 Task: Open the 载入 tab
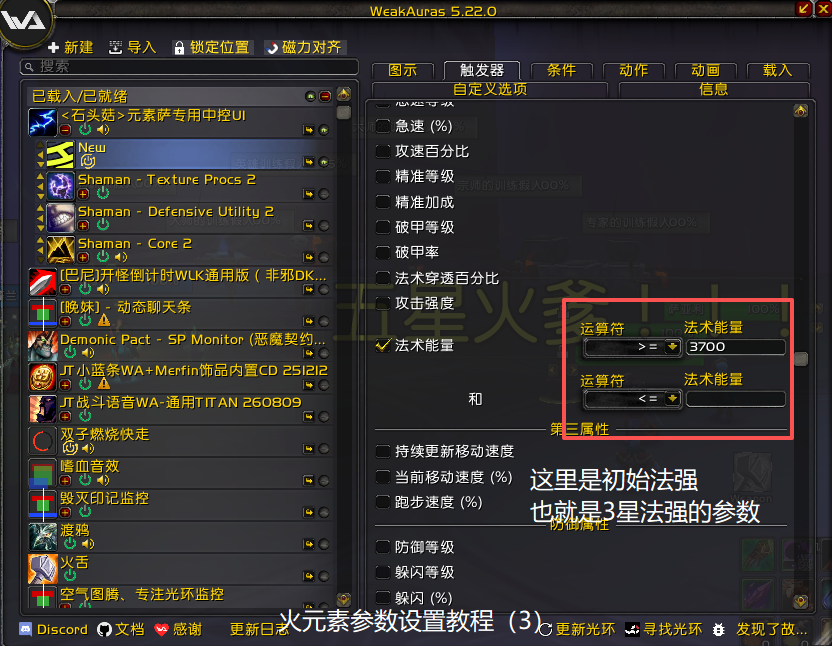[778, 70]
